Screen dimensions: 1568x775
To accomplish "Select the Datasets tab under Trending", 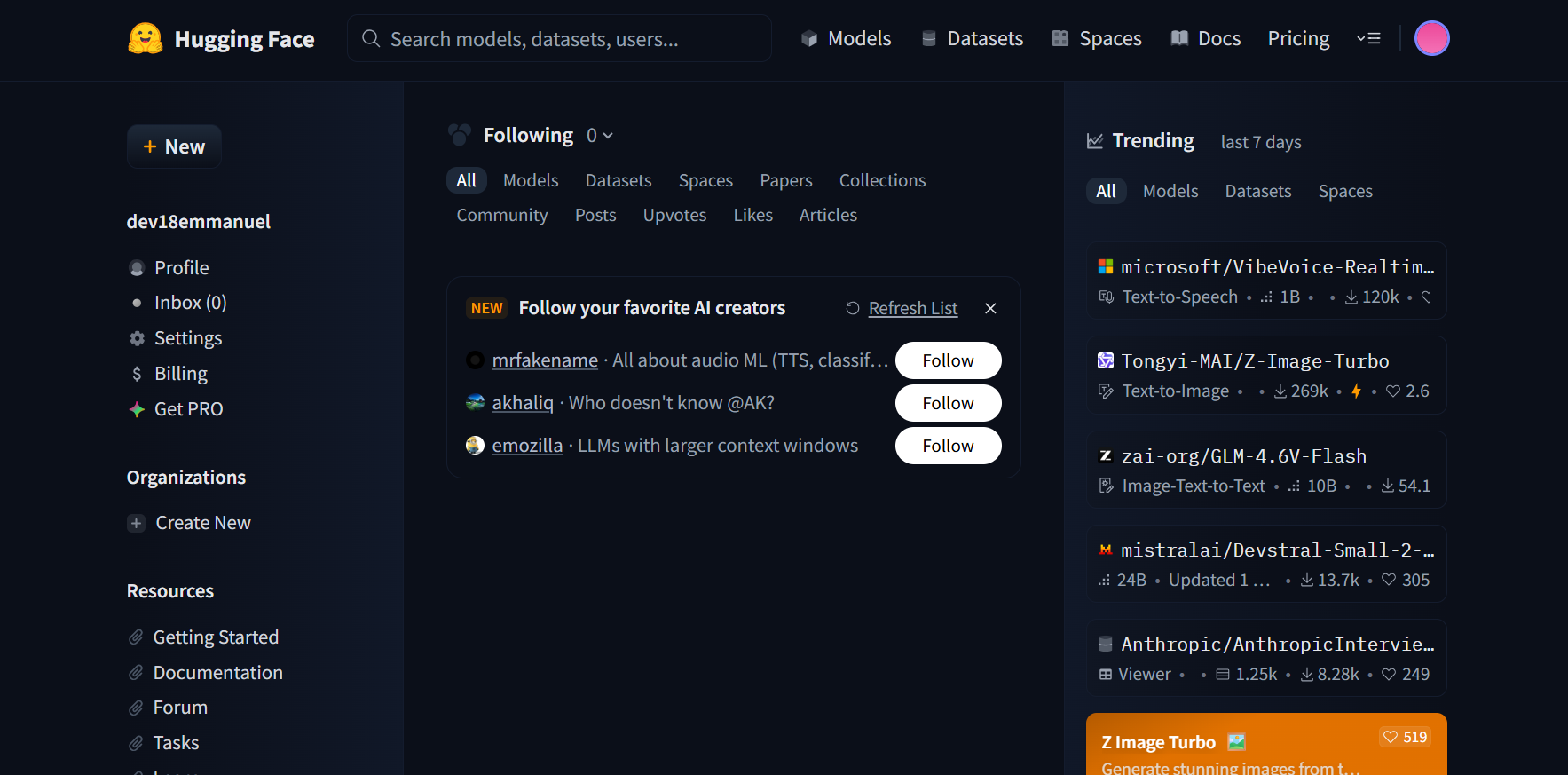I will [x=1257, y=191].
